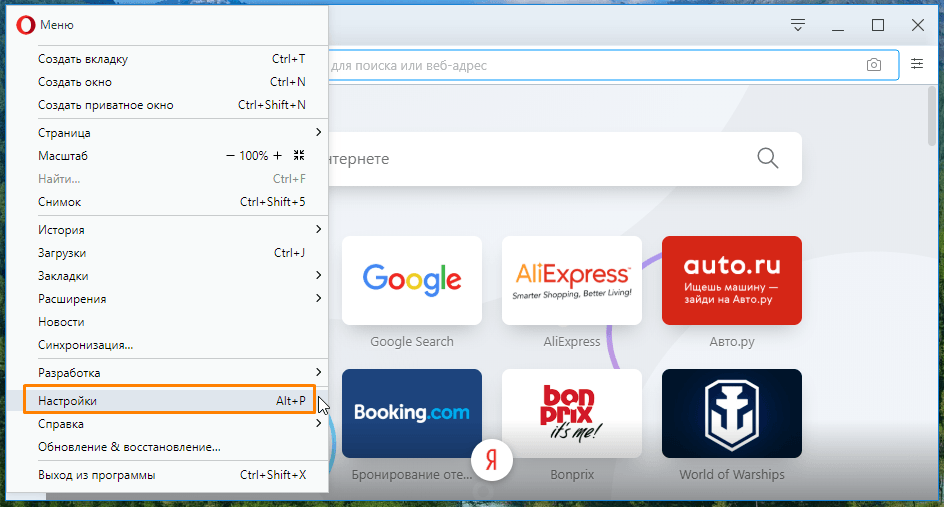Open Настройки from the menu
This screenshot has width=944, height=507.
pos(167,400)
